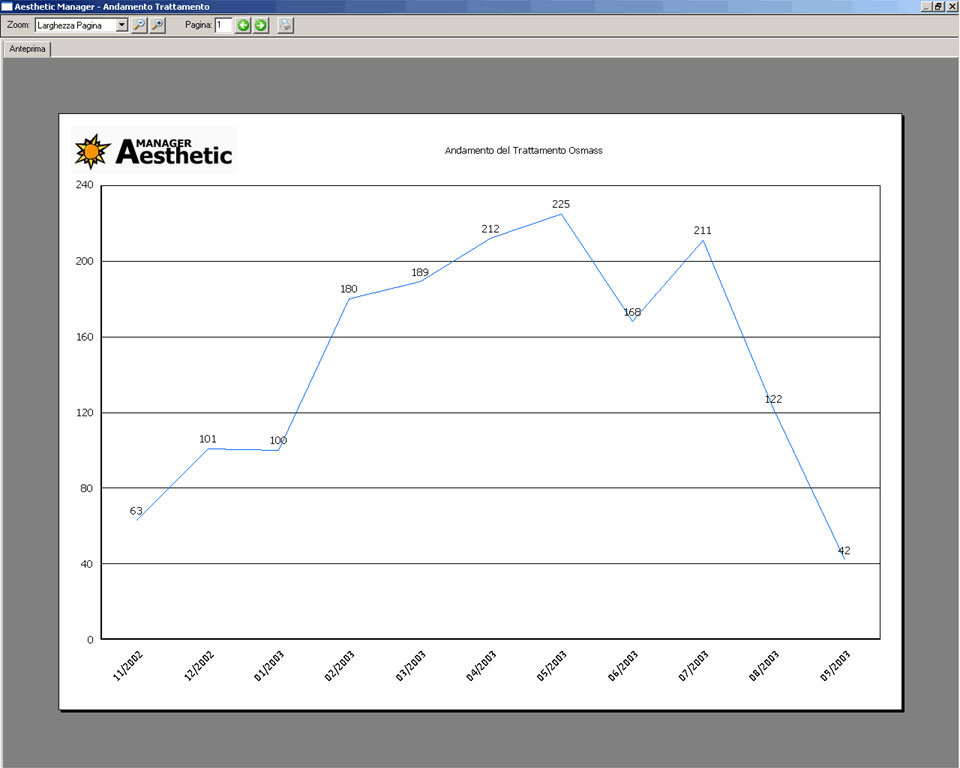Click the Aesthetic Manager logo on the report
Viewport: 960px width, 768px height.
[154, 150]
